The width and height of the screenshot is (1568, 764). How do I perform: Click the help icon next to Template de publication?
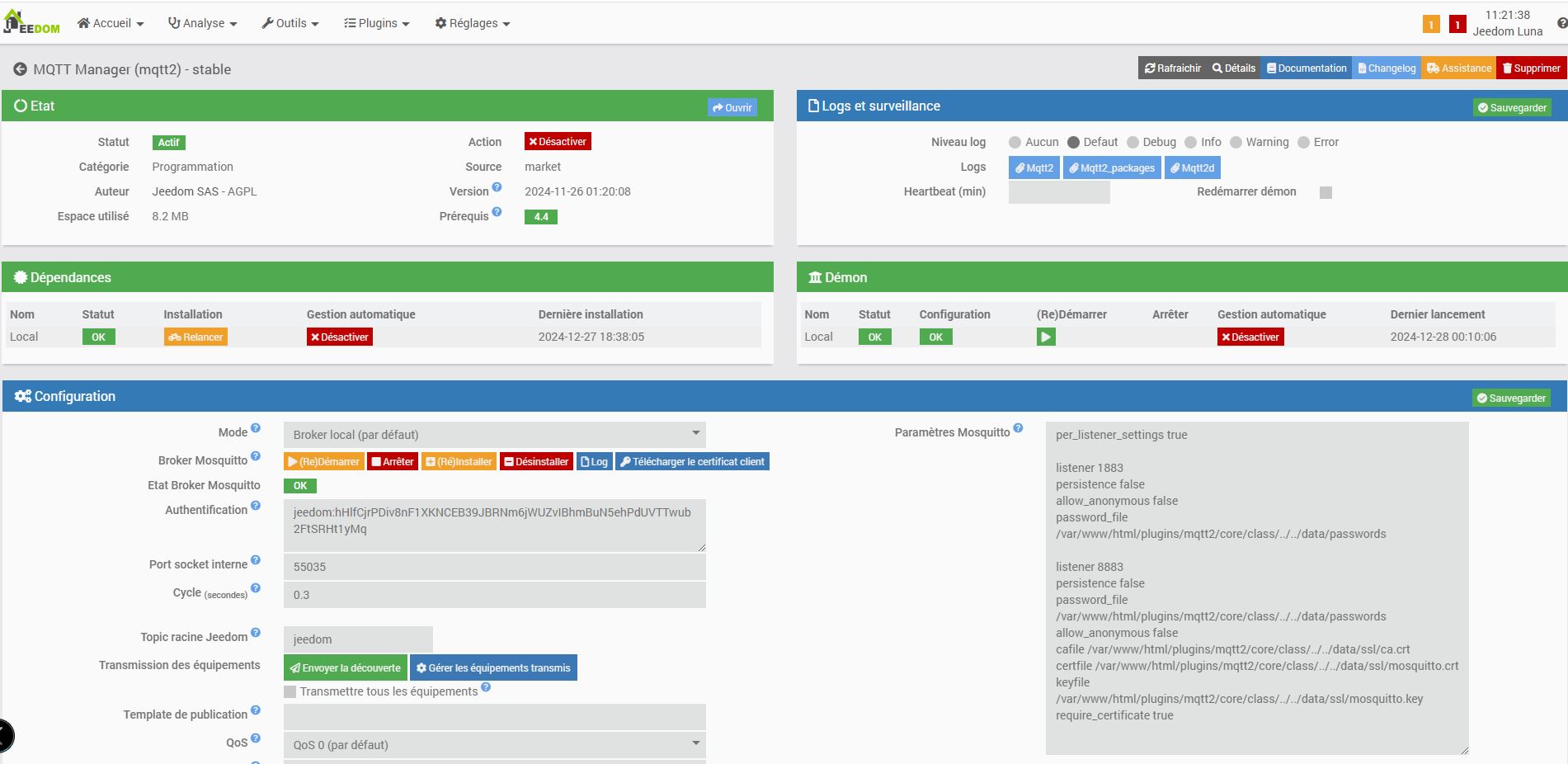(256, 710)
